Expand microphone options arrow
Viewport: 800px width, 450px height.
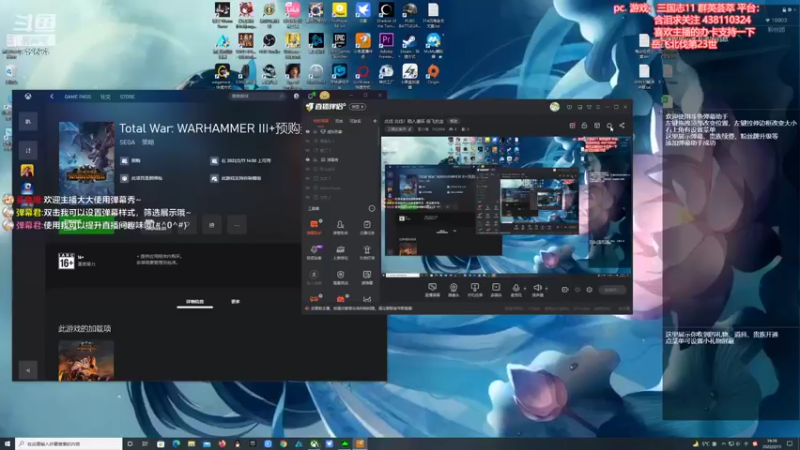(x=525, y=289)
